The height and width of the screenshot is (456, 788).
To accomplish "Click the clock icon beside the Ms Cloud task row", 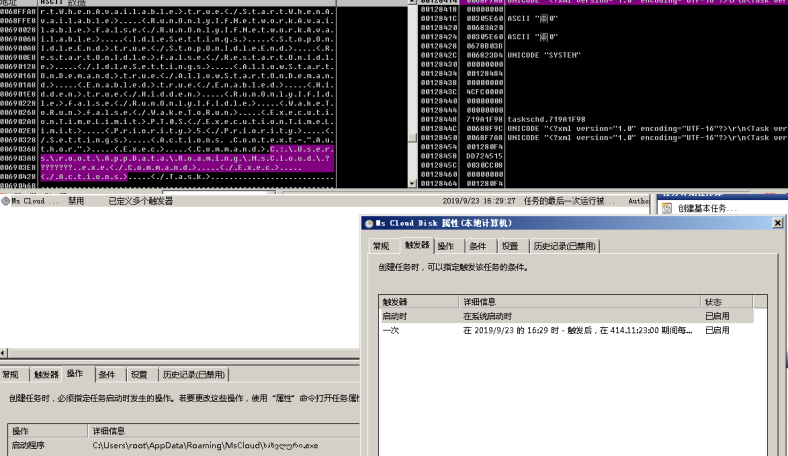I will 6,201.
